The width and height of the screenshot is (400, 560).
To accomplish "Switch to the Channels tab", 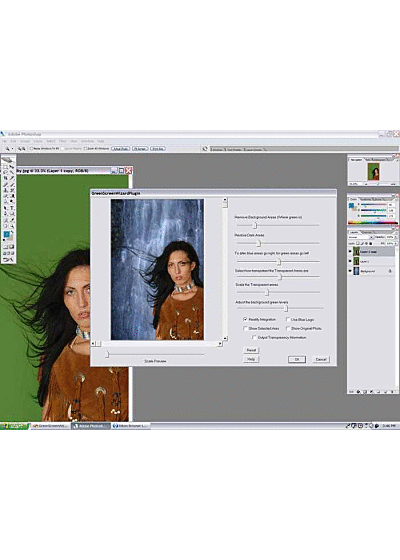I will (368, 232).
